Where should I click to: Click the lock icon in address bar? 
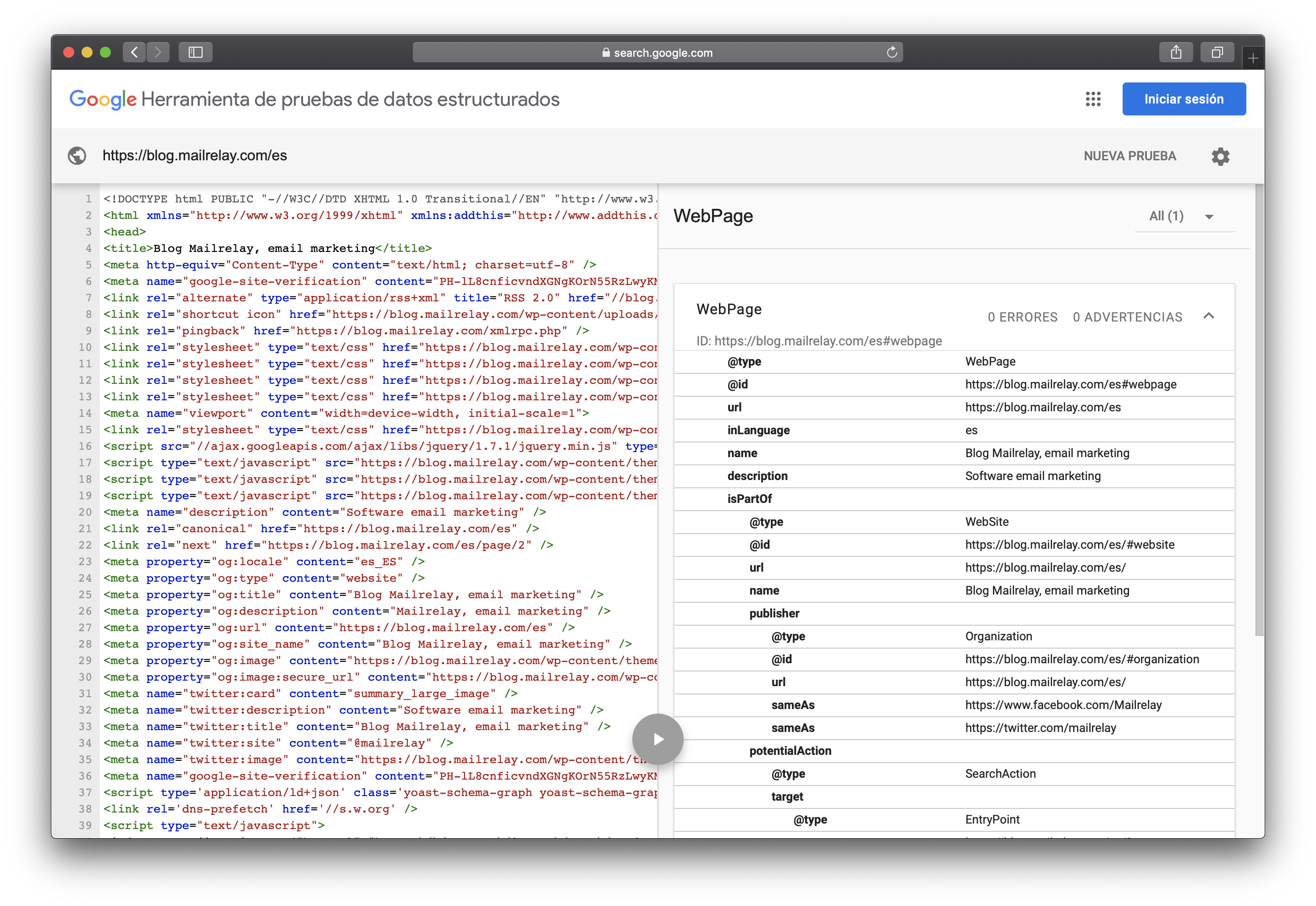[606, 53]
